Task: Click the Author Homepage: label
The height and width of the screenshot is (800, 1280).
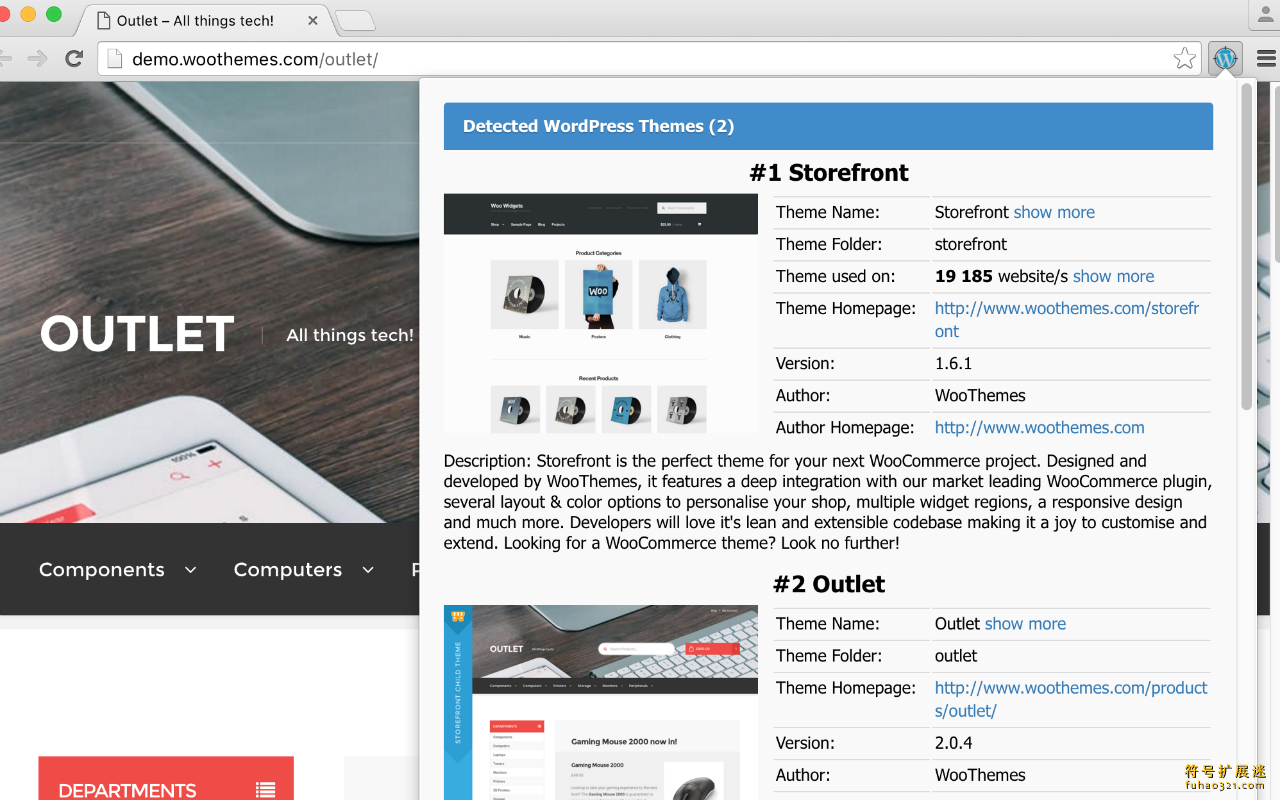Action: [845, 427]
